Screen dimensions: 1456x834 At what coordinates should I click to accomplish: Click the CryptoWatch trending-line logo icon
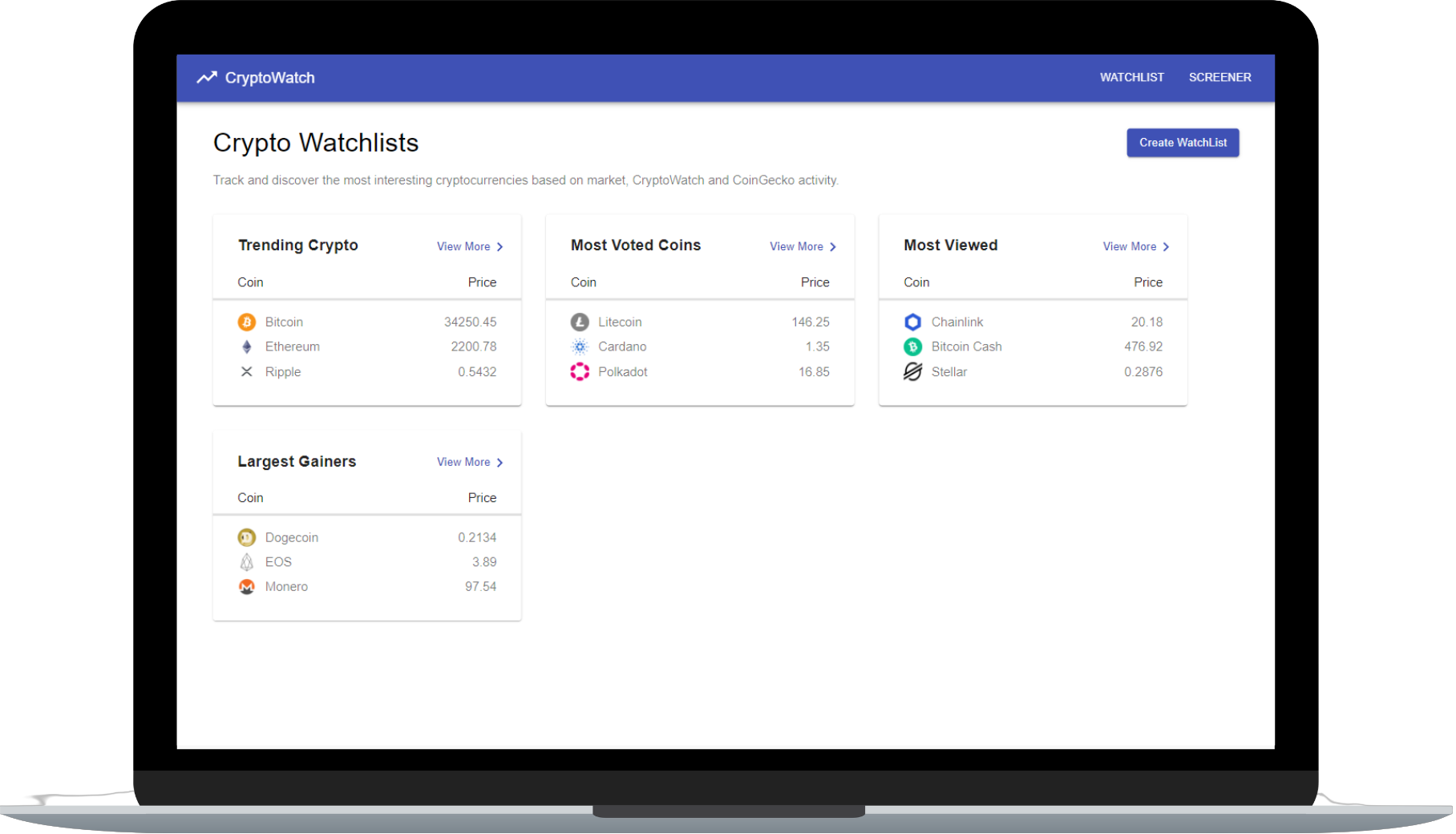[x=207, y=78]
